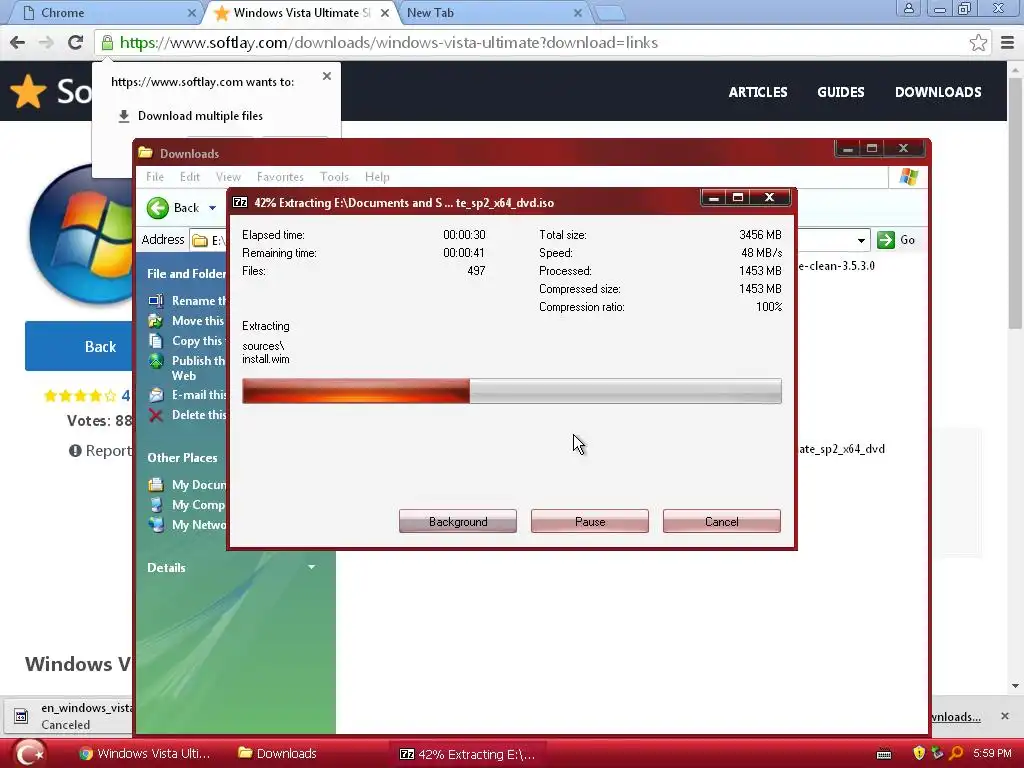Image resolution: width=1024 pixels, height=768 pixels.
Task: Click the Start button on the taskbar
Action: point(29,754)
